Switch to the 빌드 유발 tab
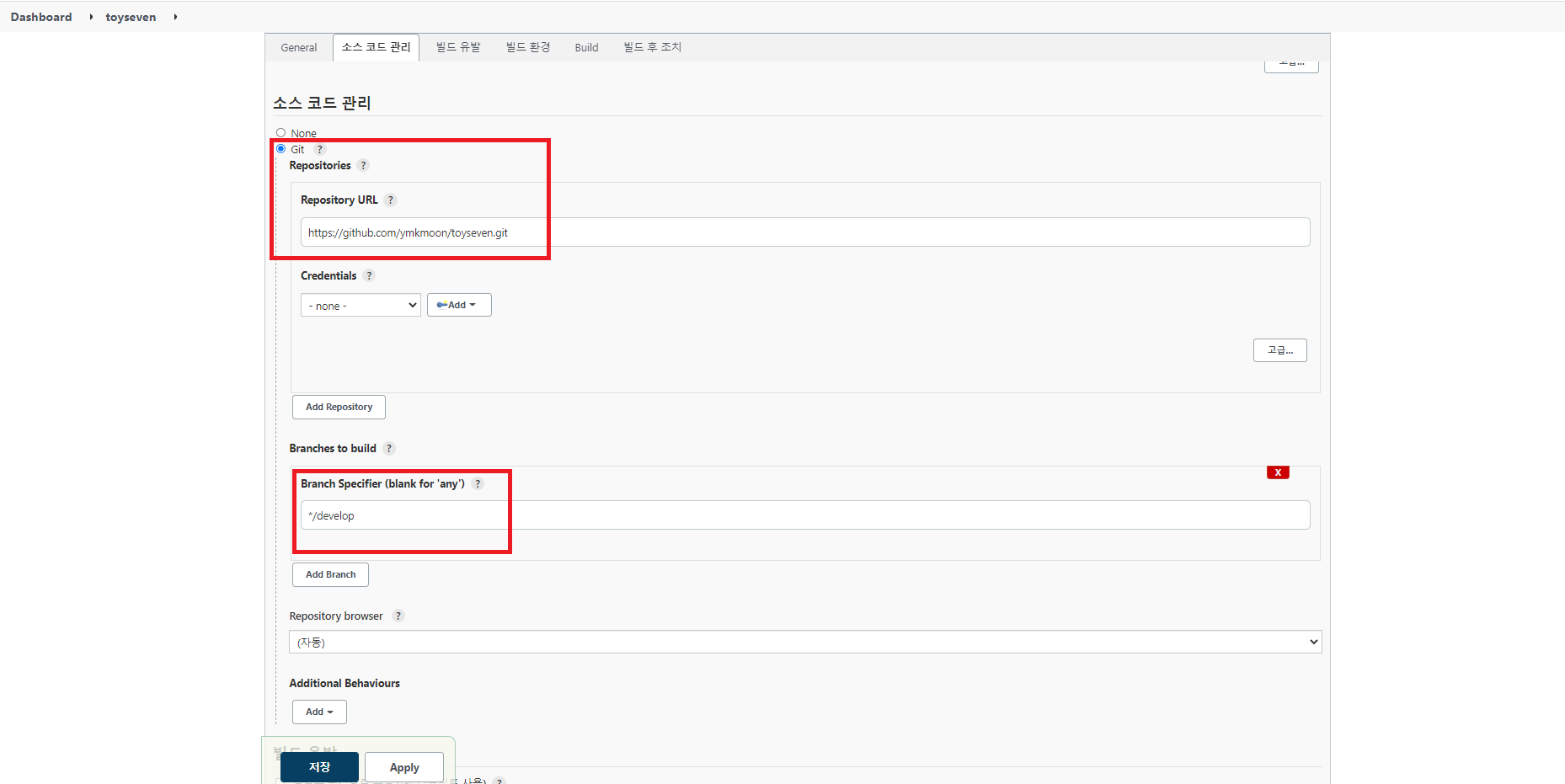Viewport: 1565px width, 784px height. 458,47
